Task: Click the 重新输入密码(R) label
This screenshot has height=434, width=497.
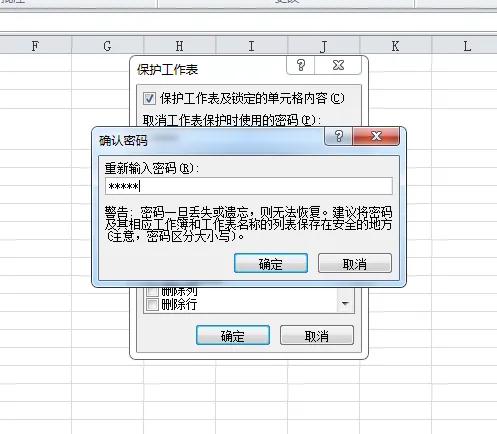Action: pyautogui.click(x=152, y=168)
